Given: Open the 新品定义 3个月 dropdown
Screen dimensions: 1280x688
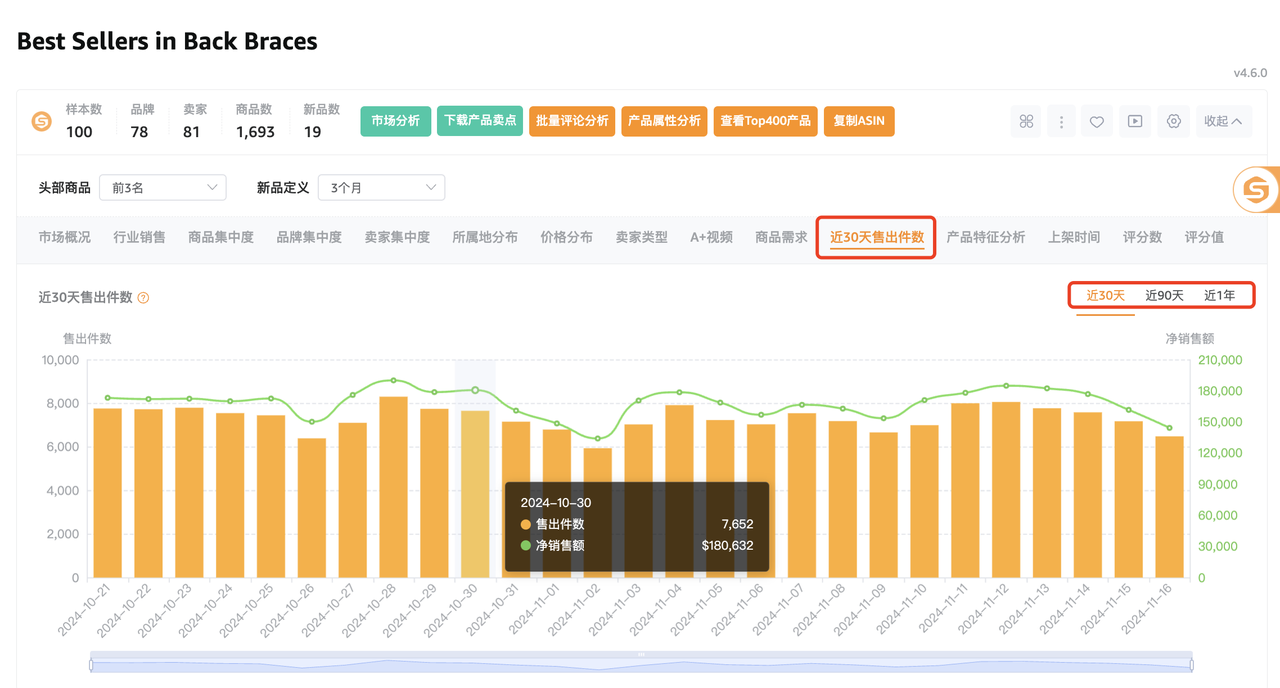Looking at the screenshot, I should tap(381, 187).
